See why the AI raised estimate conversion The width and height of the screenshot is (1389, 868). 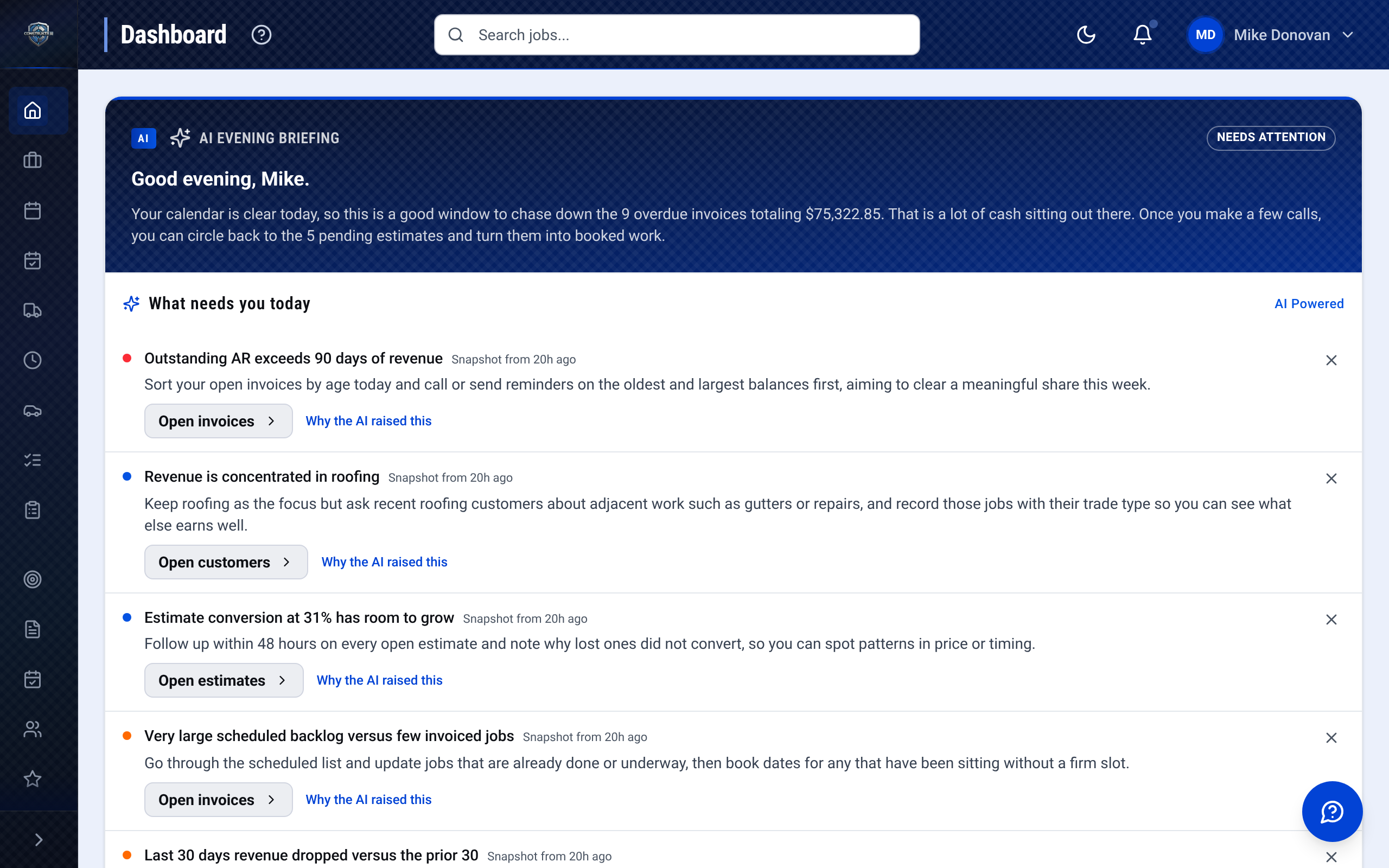click(379, 680)
